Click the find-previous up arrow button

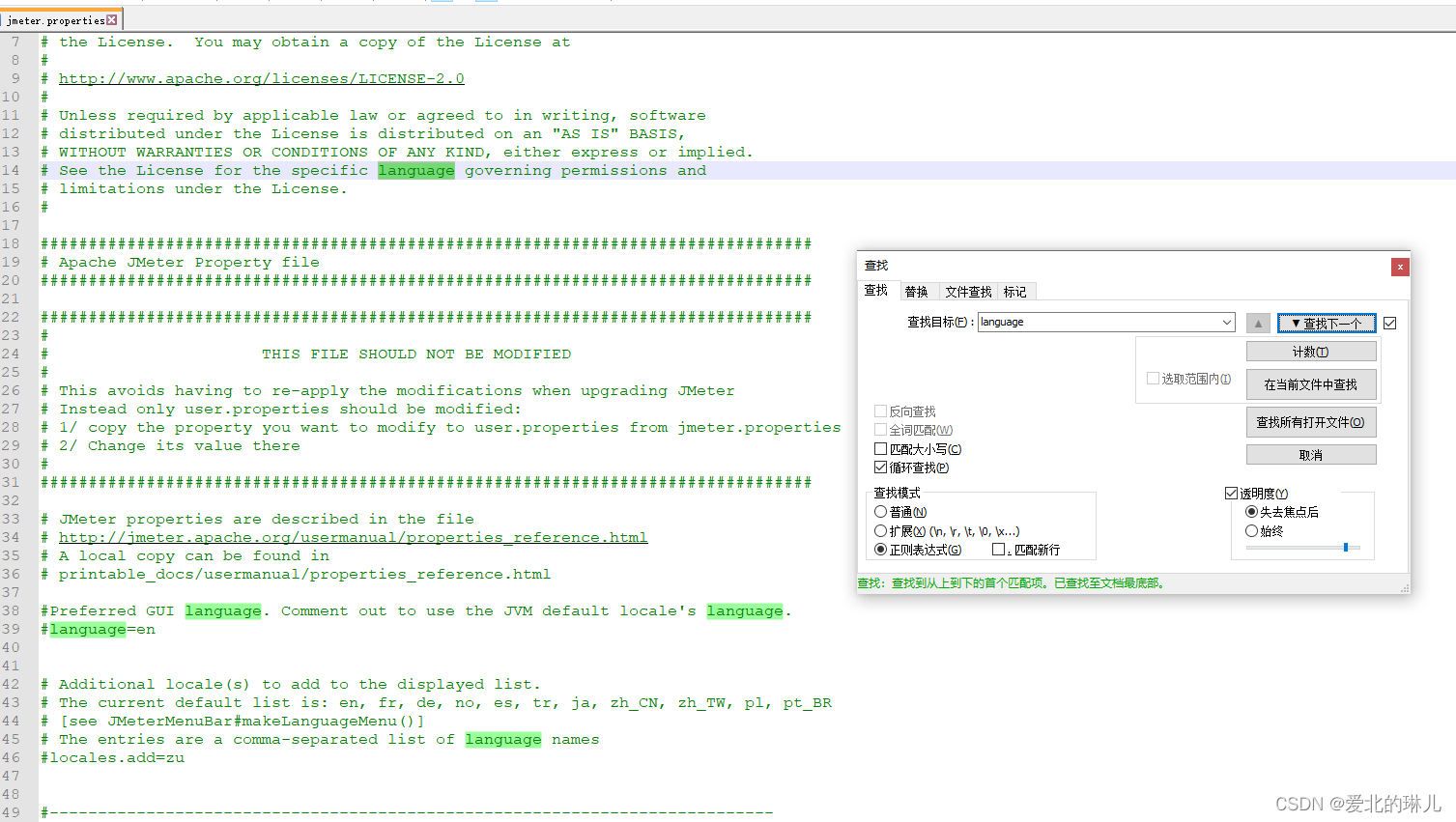click(1258, 324)
